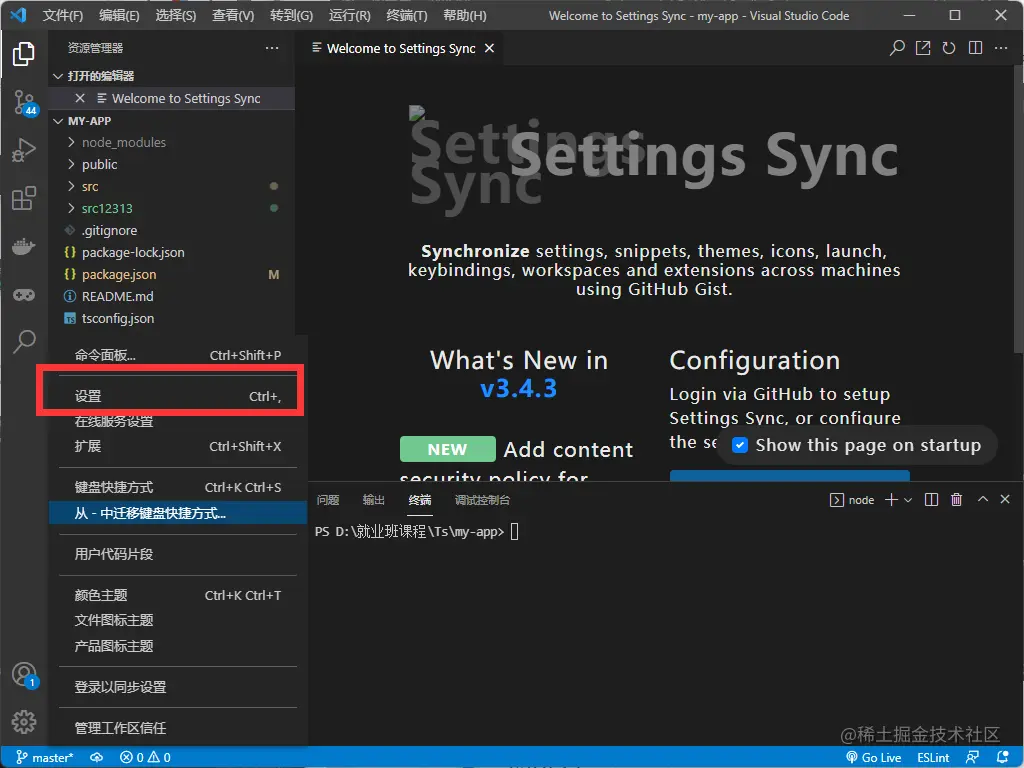Open the Search view magnifier icon
The image size is (1024, 768).
coord(24,341)
